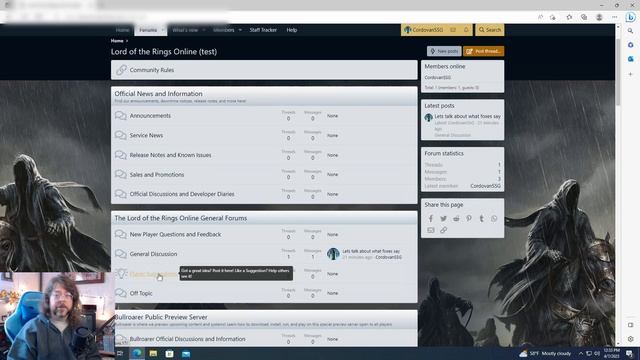Share page on Facebook
The width and height of the screenshot is (640, 360).
tap(431, 218)
